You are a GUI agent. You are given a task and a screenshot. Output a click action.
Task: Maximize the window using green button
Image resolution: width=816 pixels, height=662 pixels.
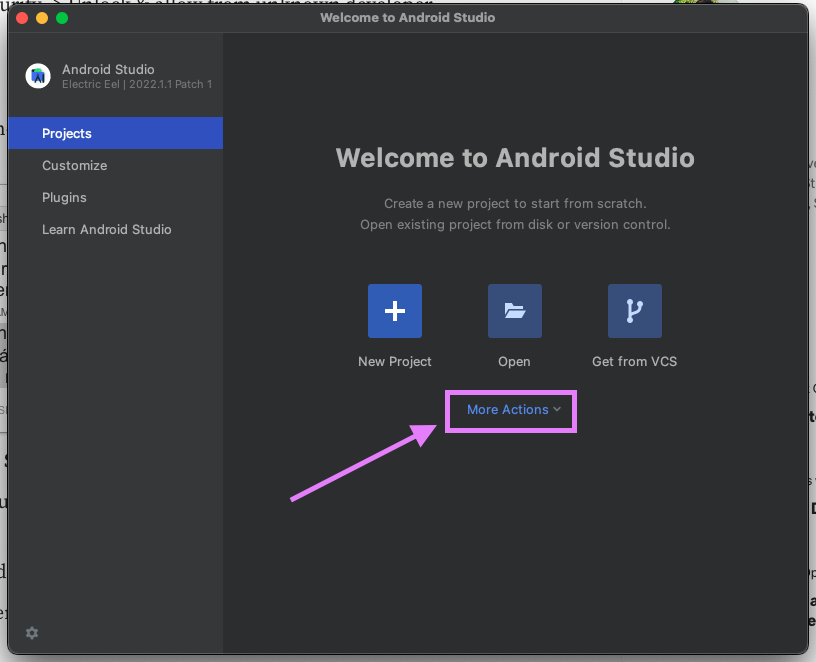point(62,18)
